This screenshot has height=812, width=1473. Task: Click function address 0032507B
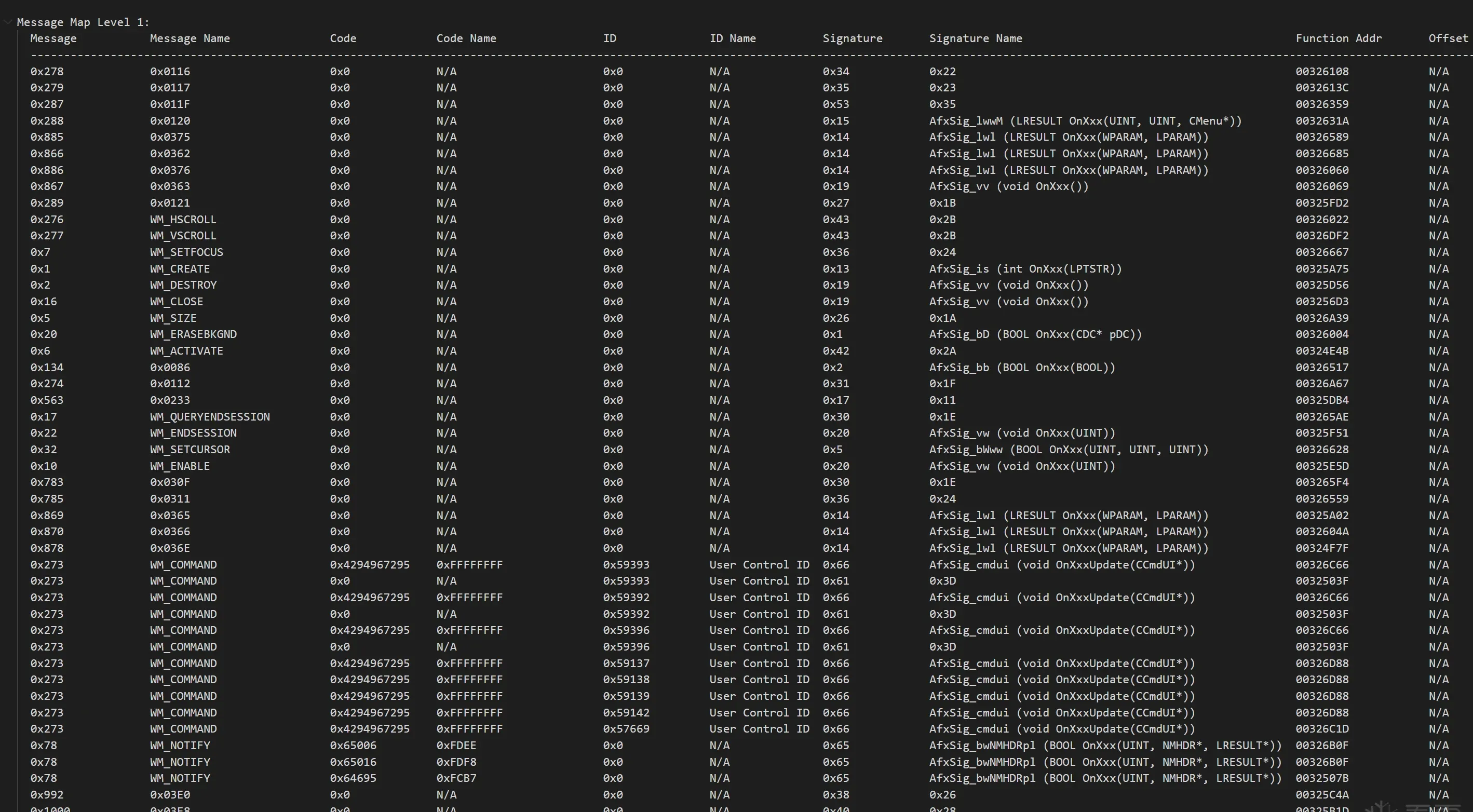[1322, 778]
